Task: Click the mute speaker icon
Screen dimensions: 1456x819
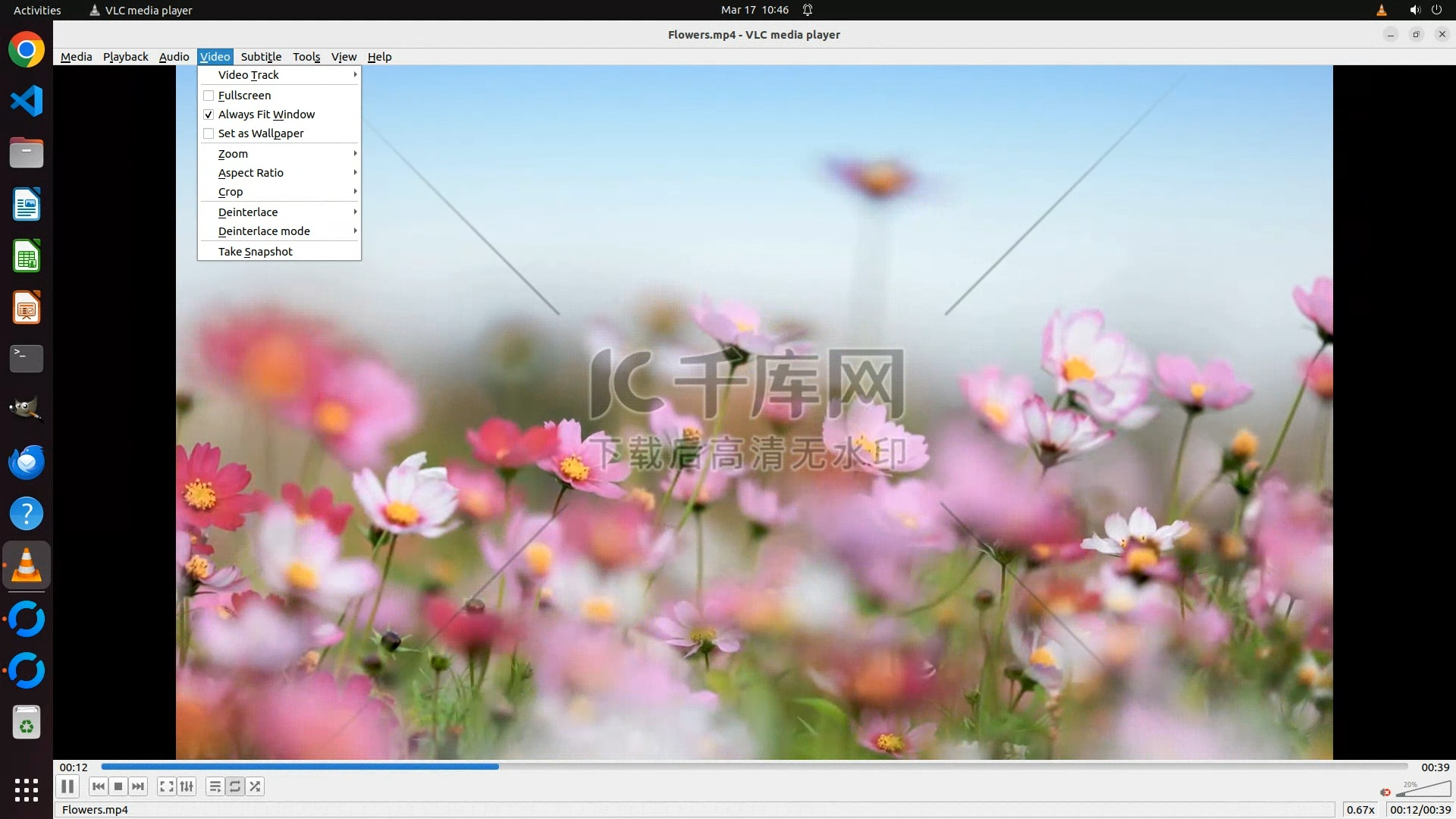Action: pos(1385,792)
